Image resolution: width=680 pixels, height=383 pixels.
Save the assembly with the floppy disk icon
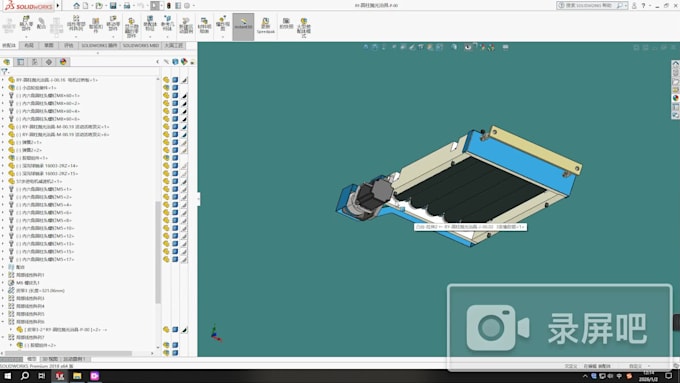point(113,6)
